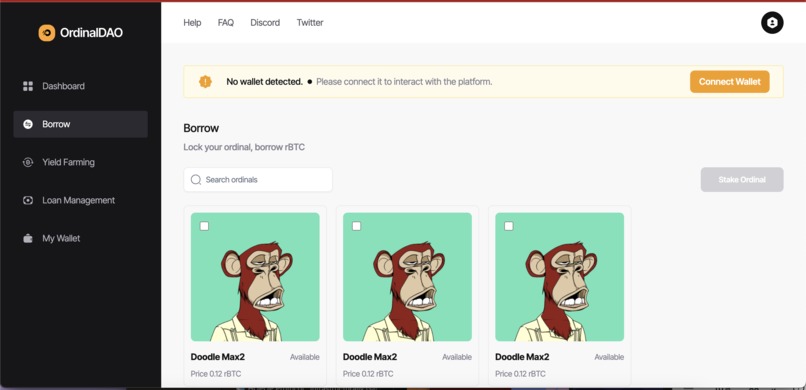Click the first card's Available status
Screen dimensions: 806x390
click(304, 357)
